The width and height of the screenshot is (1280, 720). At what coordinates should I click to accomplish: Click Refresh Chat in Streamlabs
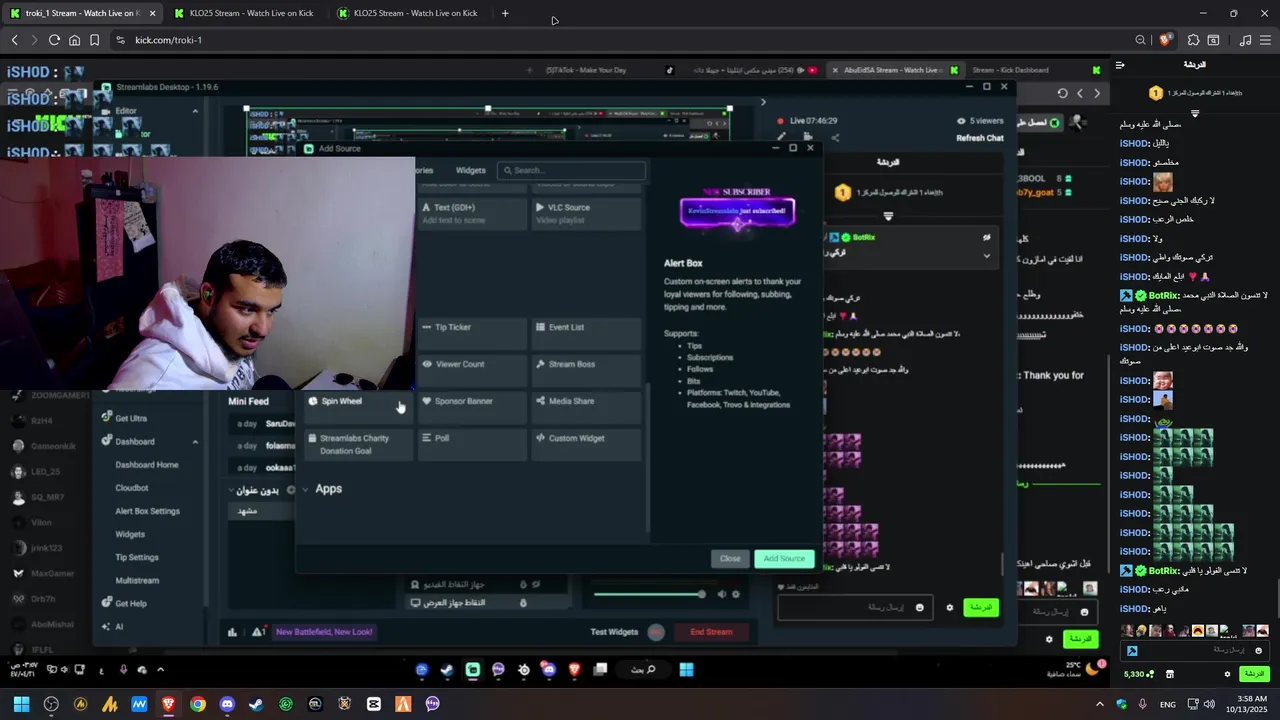click(979, 138)
